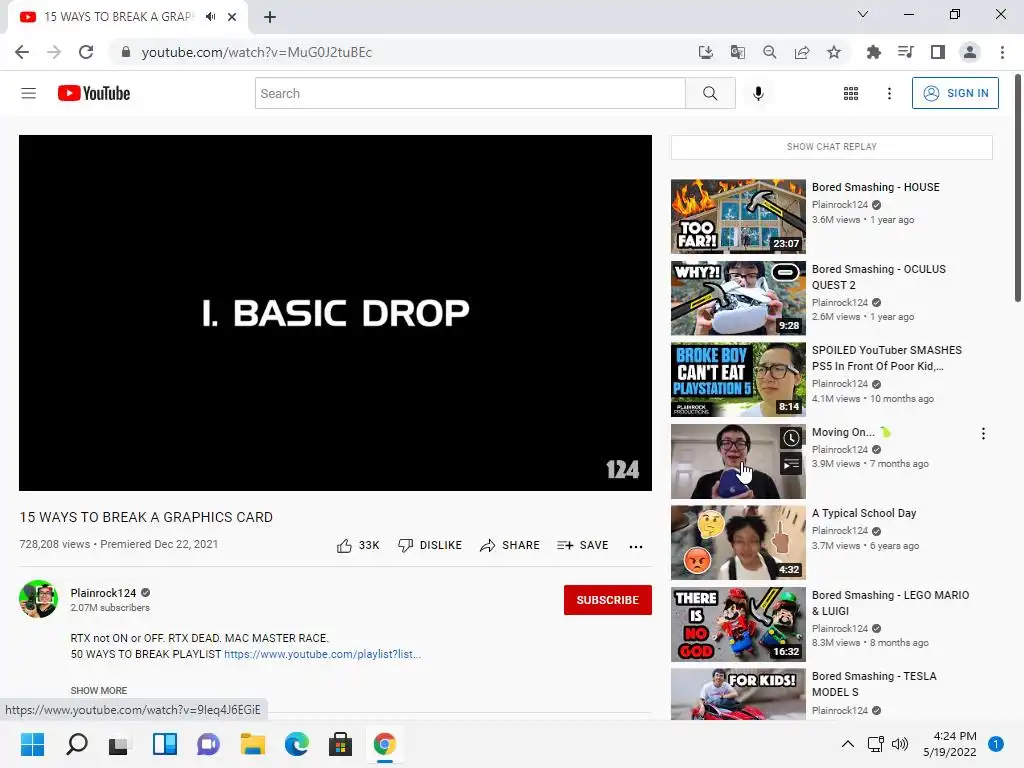Viewport: 1024px width, 768px height.
Task: Open File Explorer from taskbar
Action: [252, 744]
